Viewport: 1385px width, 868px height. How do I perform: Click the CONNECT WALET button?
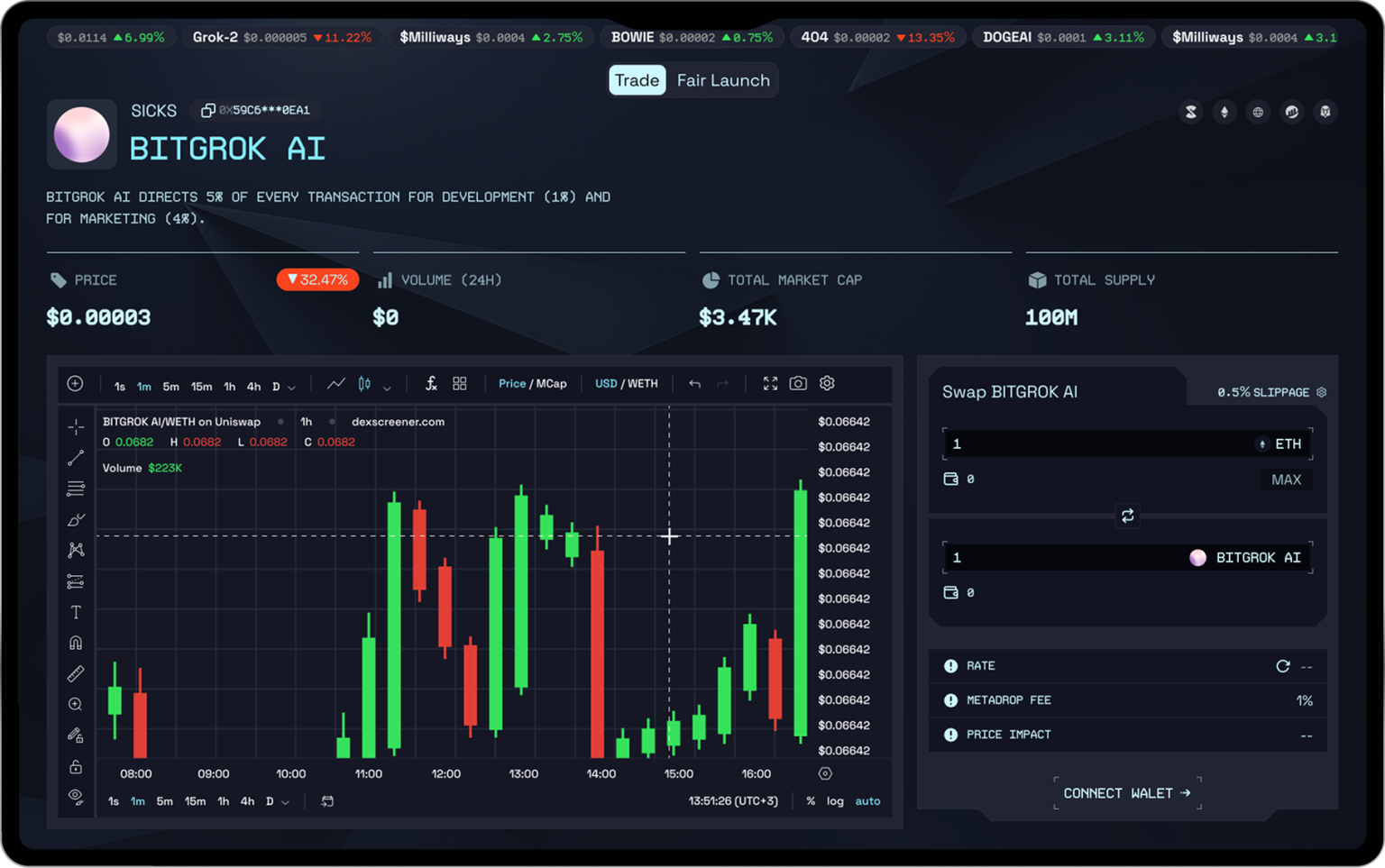[1127, 793]
